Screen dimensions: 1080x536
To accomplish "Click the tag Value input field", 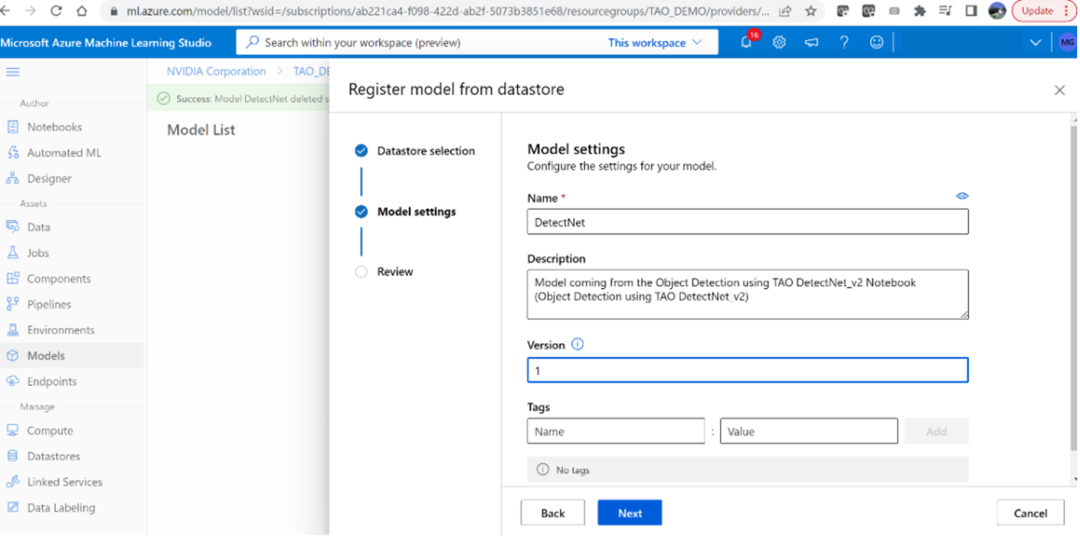I will pos(809,431).
